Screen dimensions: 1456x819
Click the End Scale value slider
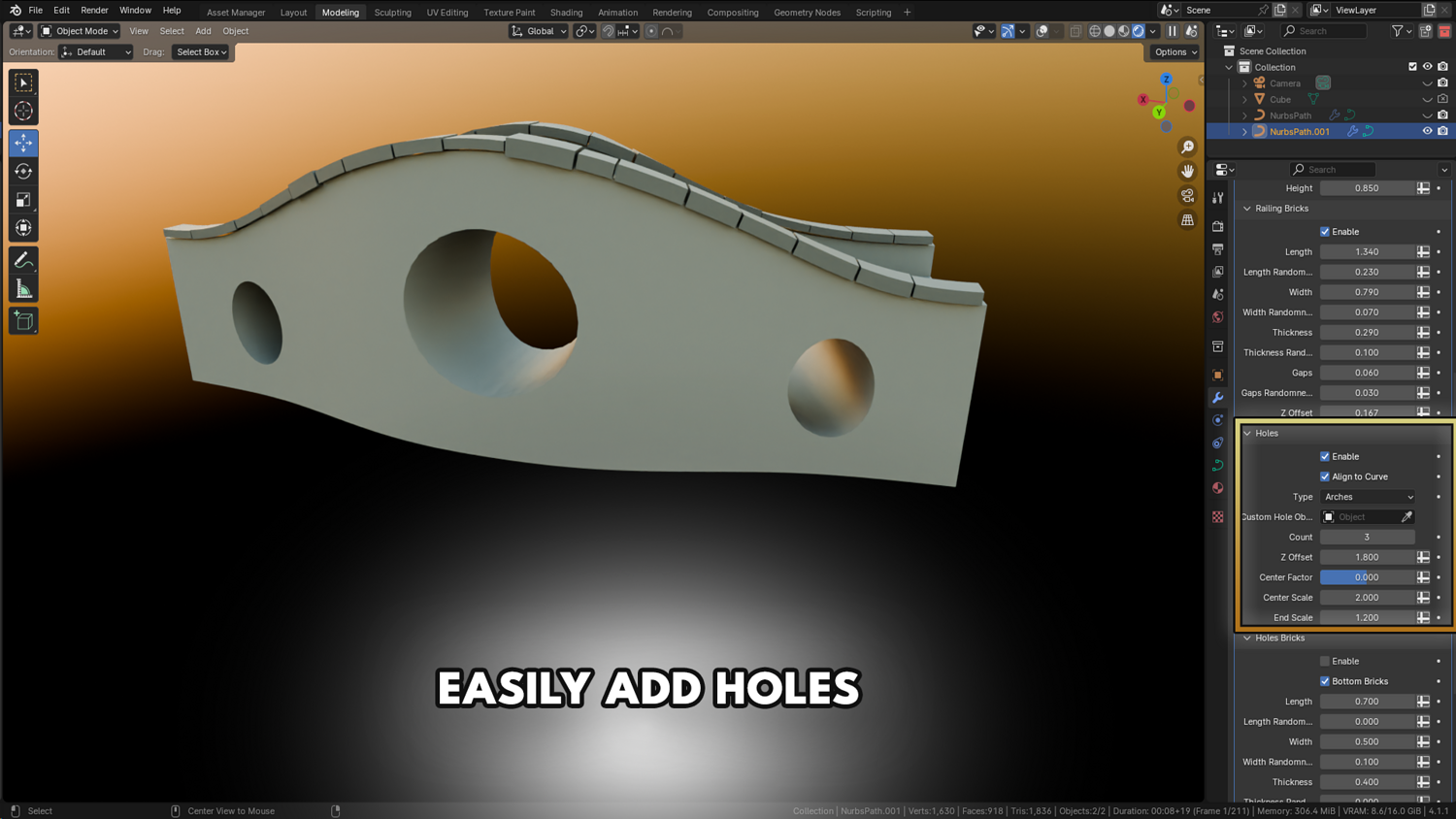[x=1367, y=617]
